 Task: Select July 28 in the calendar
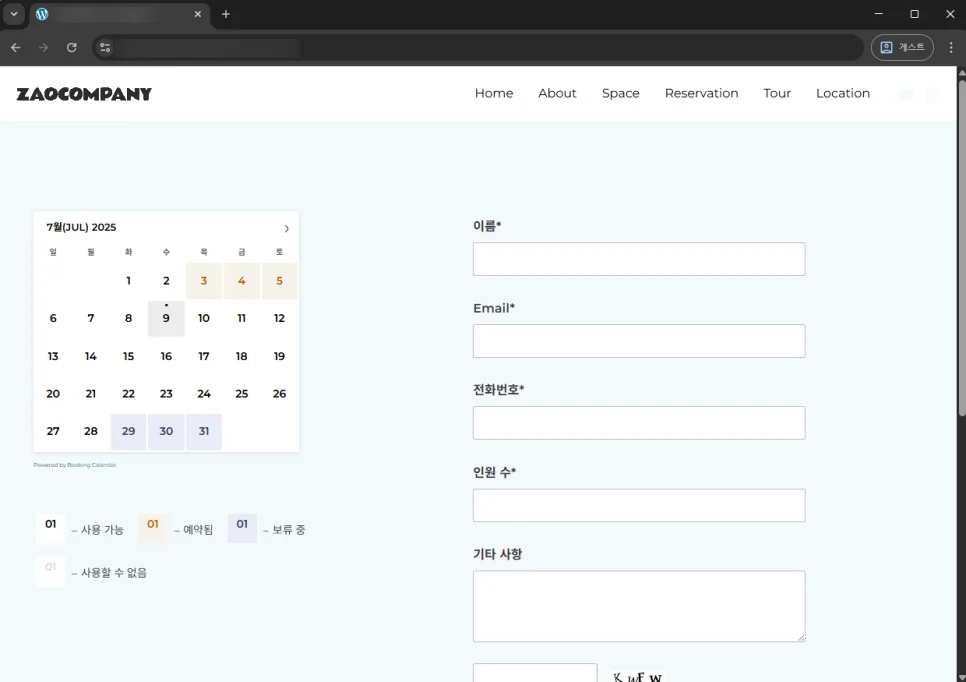click(91, 431)
